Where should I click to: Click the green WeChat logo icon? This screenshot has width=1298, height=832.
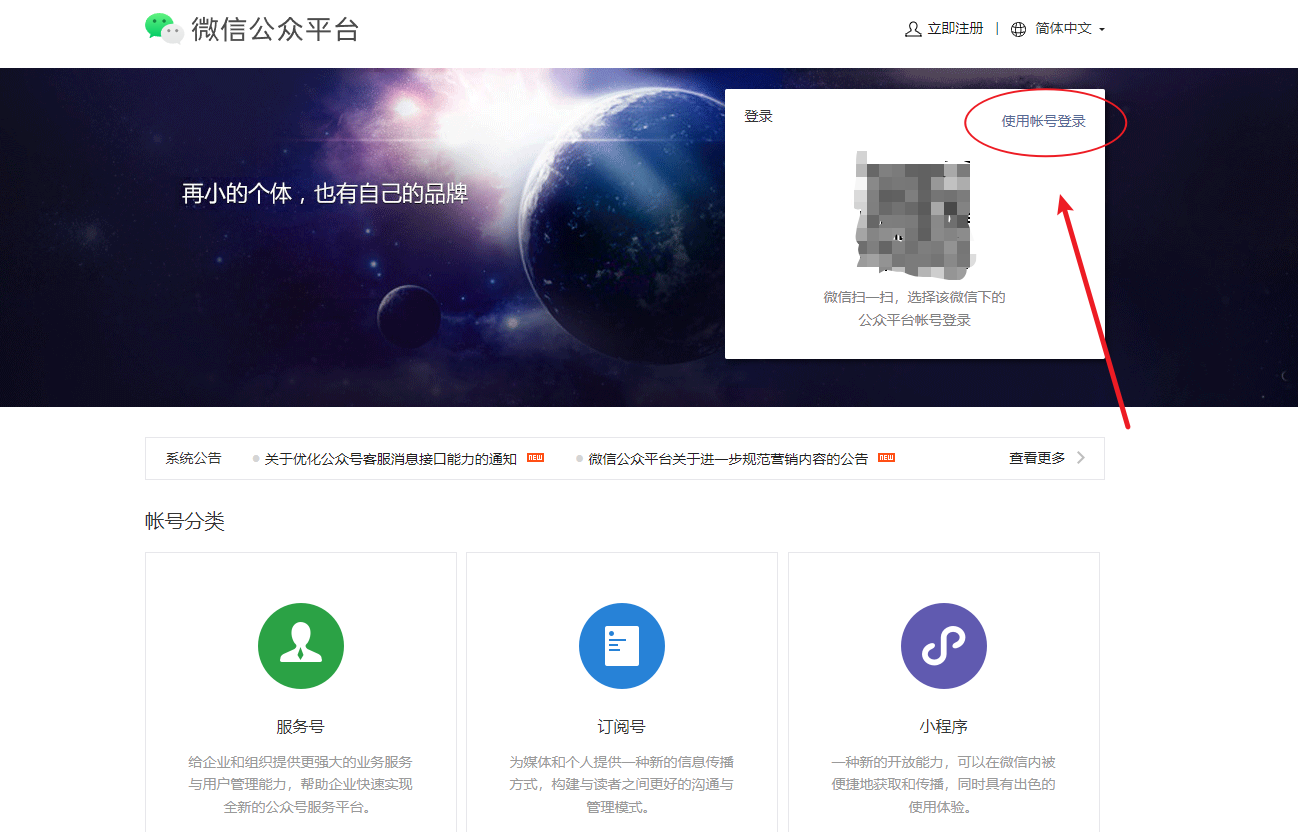[x=164, y=28]
